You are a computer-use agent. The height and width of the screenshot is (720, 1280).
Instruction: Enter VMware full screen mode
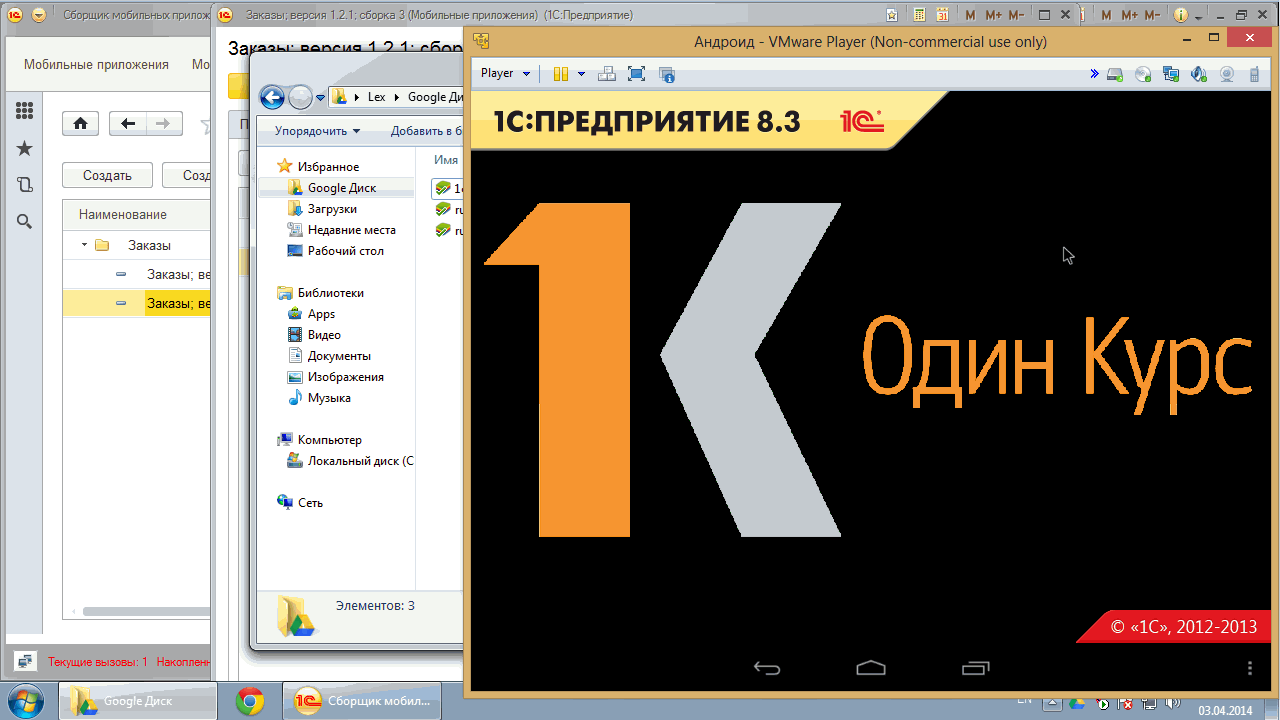636,74
